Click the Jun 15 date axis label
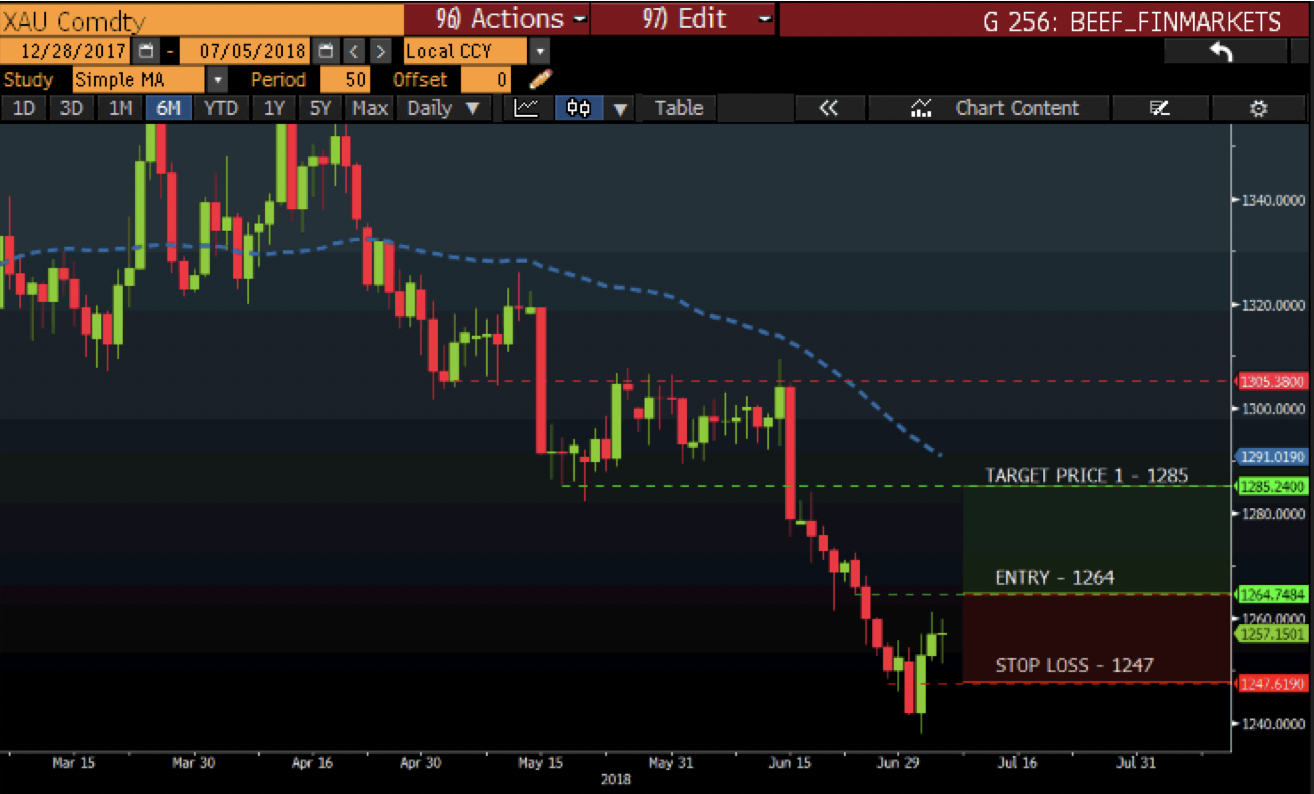Viewport: 1314px width, 794px height. point(791,763)
